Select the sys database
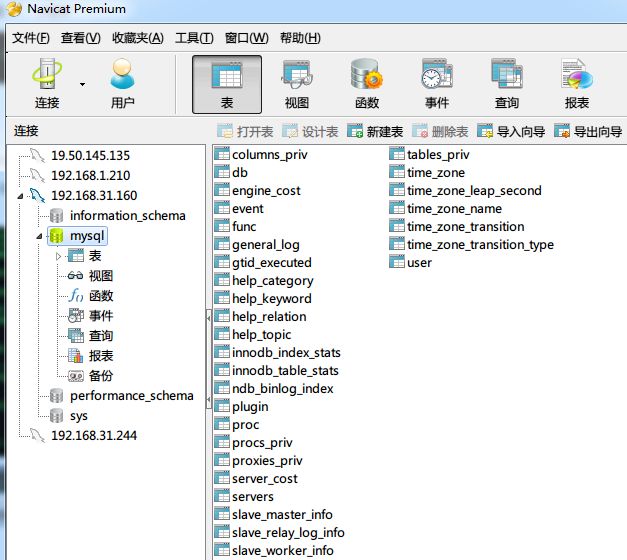 pos(78,416)
